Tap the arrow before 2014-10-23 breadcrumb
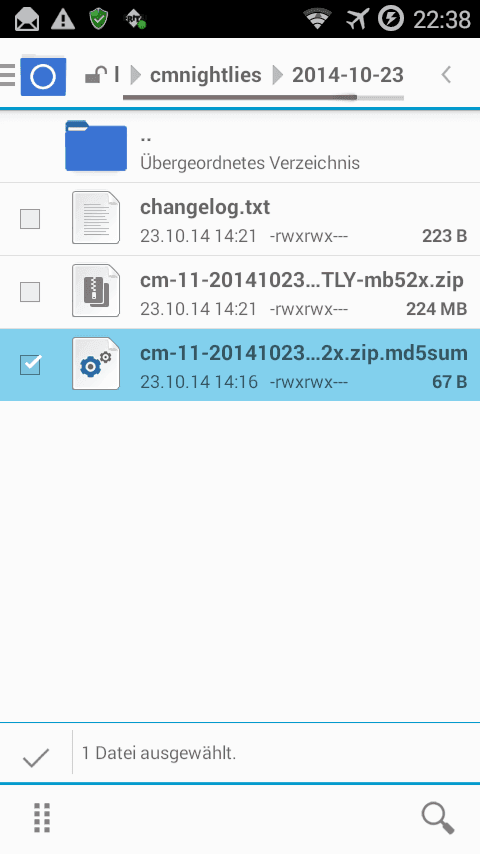This screenshot has height=854, width=480. pyautogui.click(x=278, y=75)
